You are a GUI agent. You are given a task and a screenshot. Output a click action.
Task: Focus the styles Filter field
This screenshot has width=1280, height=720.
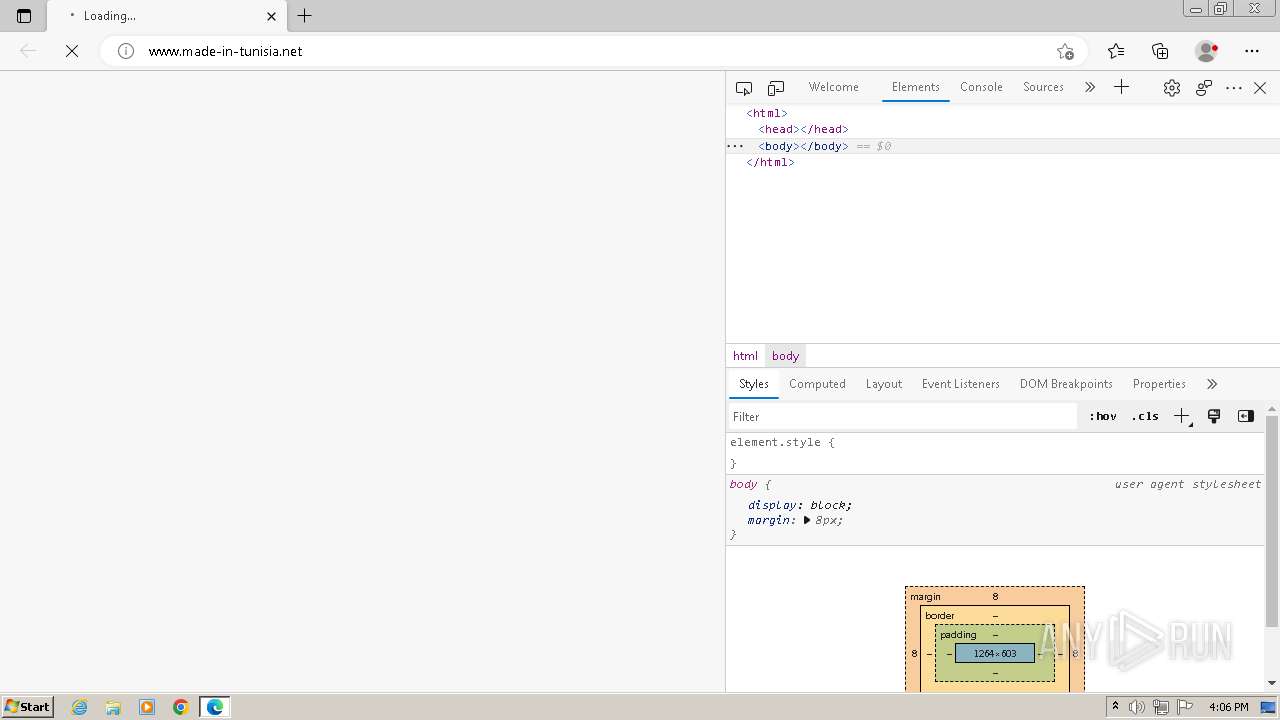click(902, 417)
